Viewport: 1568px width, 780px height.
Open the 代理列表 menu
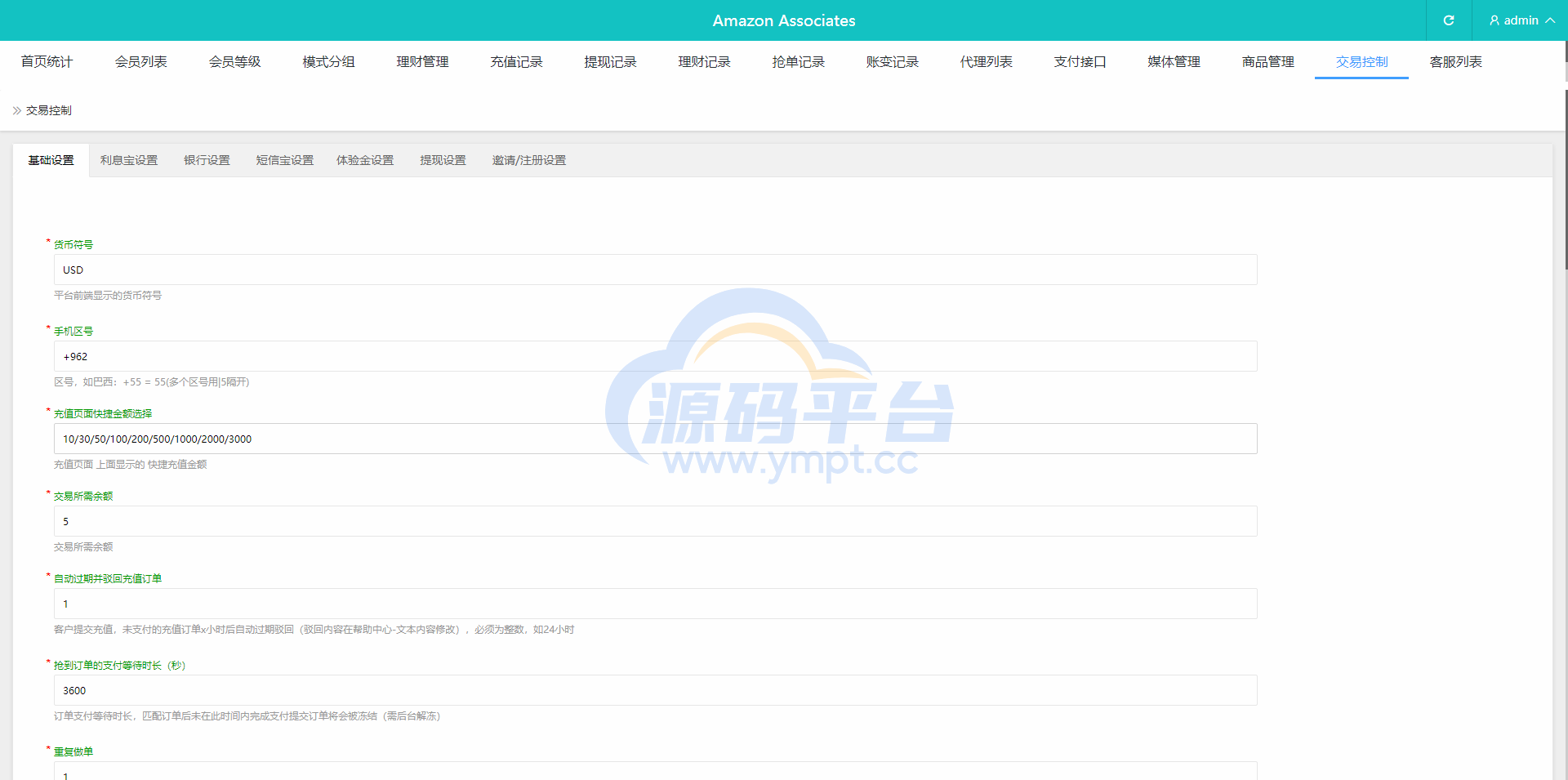click(986, 62)
